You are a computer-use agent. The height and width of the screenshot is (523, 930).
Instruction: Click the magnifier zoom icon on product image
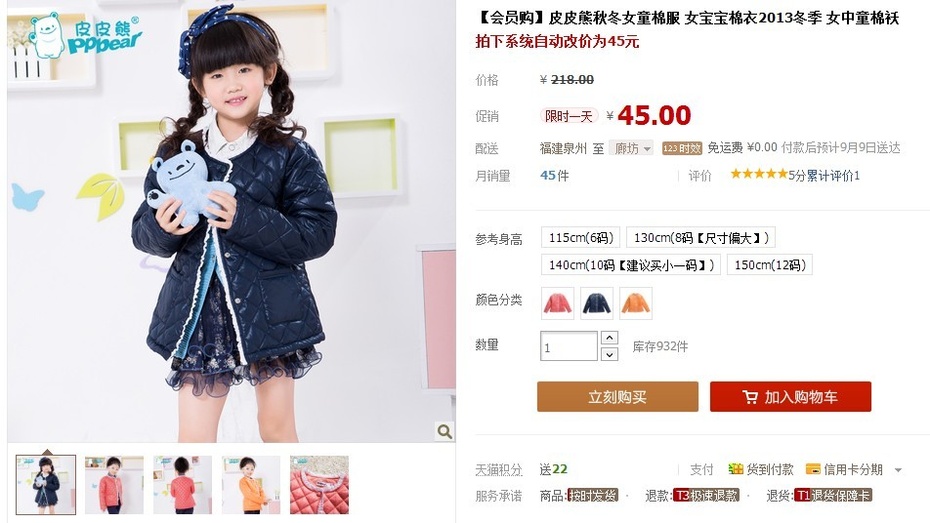click(444, 431)
